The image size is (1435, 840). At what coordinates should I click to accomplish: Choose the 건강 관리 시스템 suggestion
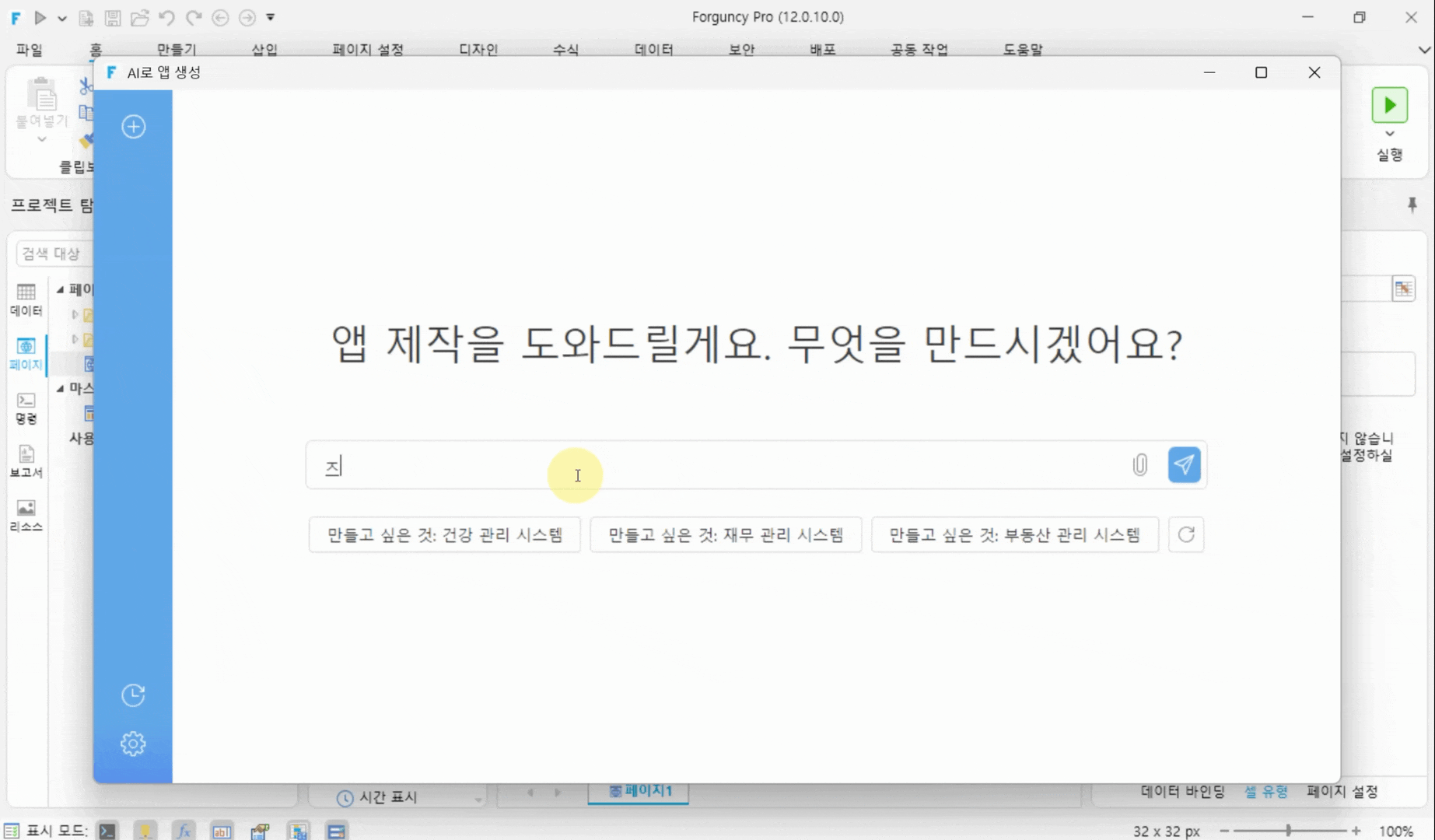click(444, 535)
